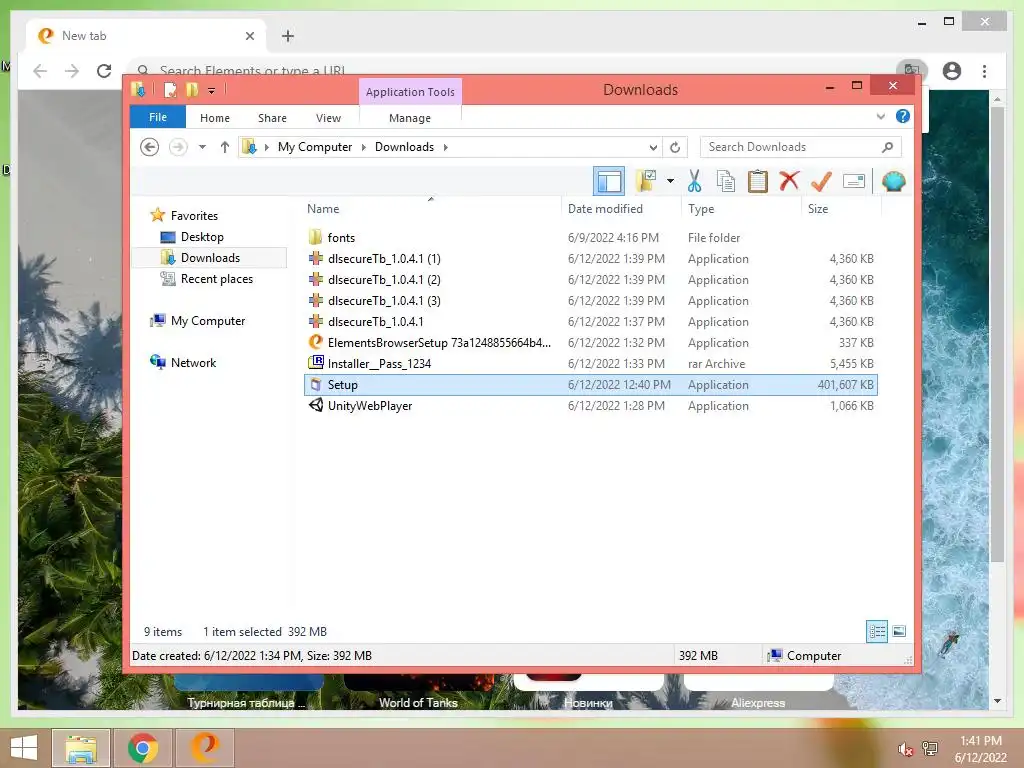Click the browser page vertical scrollbar
The image size is (1024, 768).
click(997, 333)
